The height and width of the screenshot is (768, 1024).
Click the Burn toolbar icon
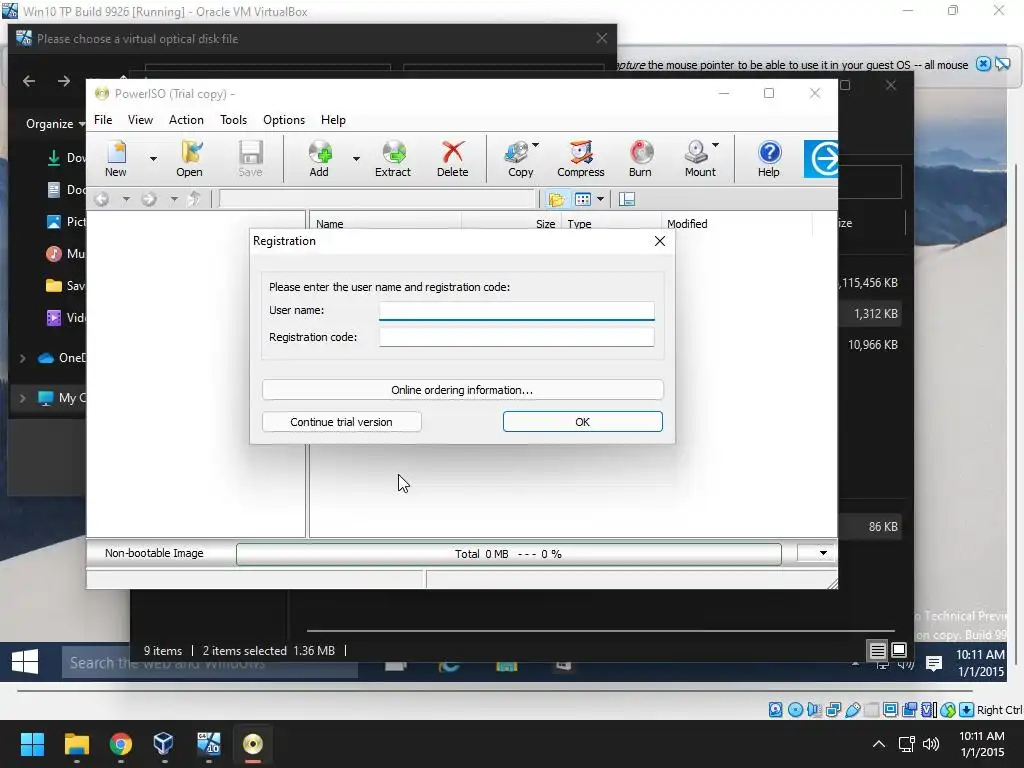point(641,159)
